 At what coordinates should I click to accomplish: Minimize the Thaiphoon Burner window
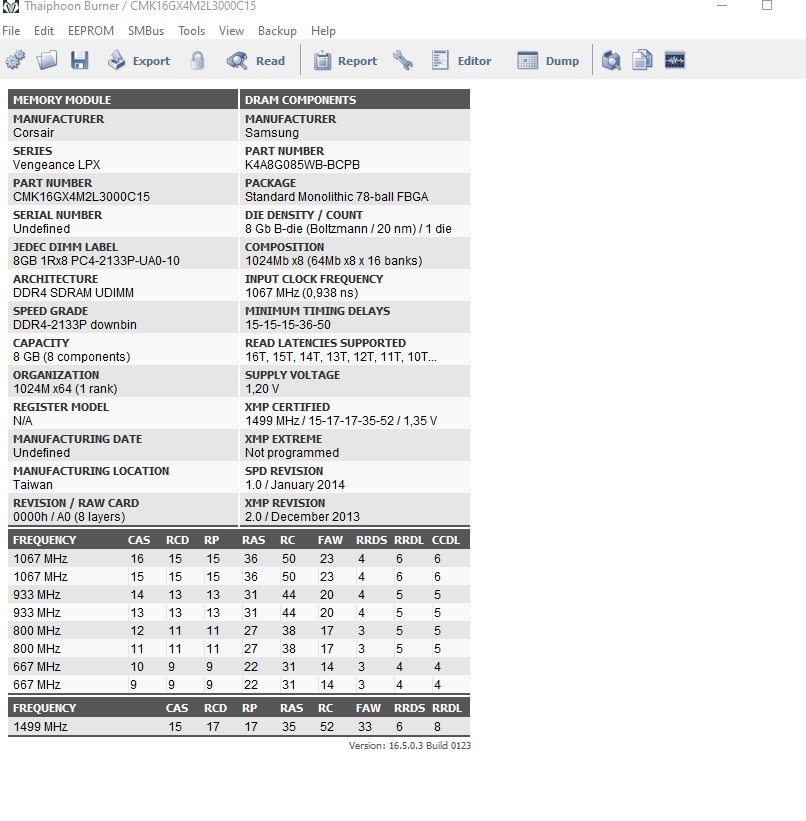(x=722, y=6)
